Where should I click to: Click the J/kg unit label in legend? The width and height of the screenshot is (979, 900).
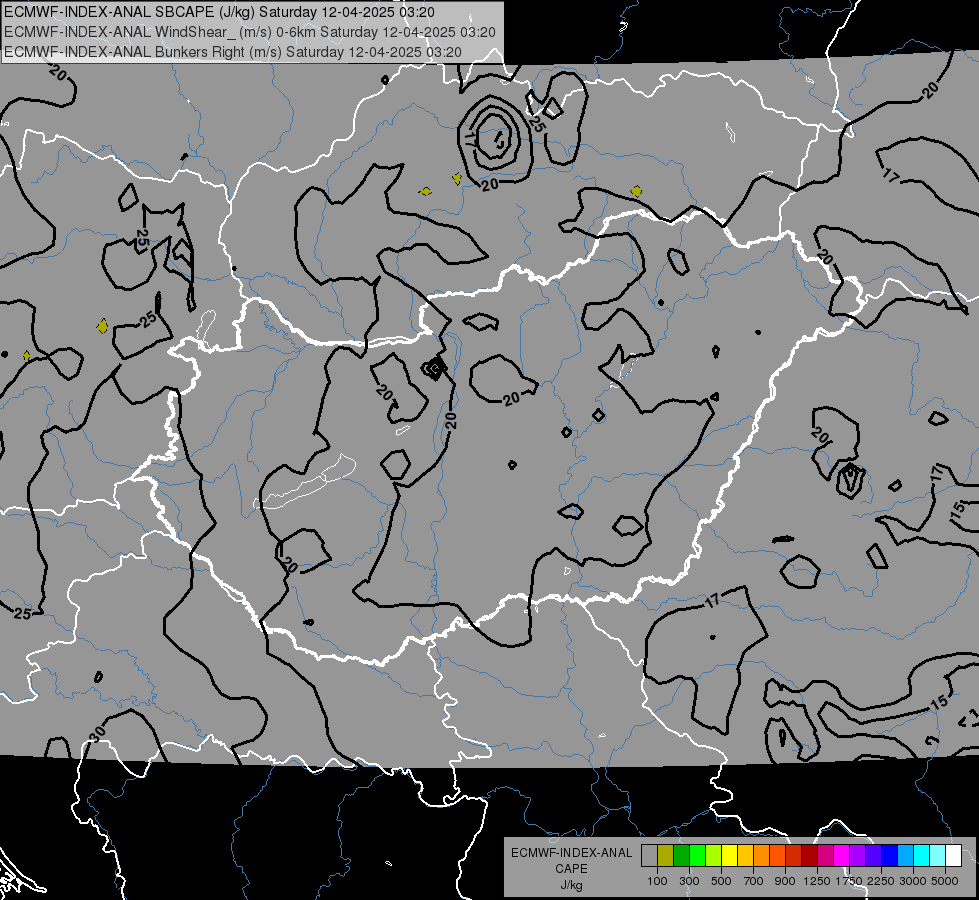(x=571, y=885)
